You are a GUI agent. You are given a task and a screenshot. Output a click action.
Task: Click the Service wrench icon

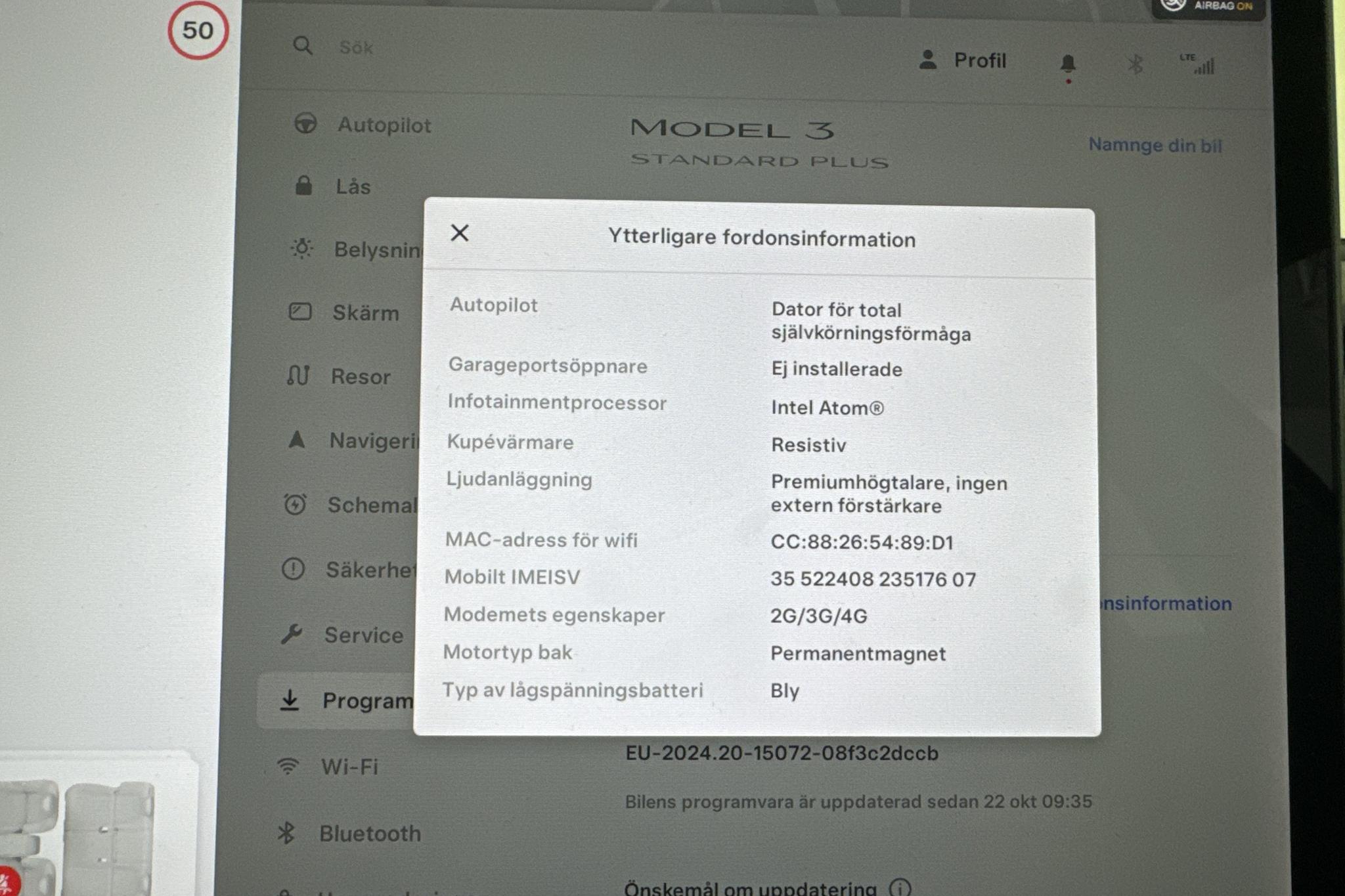click(x=292, y=633)
